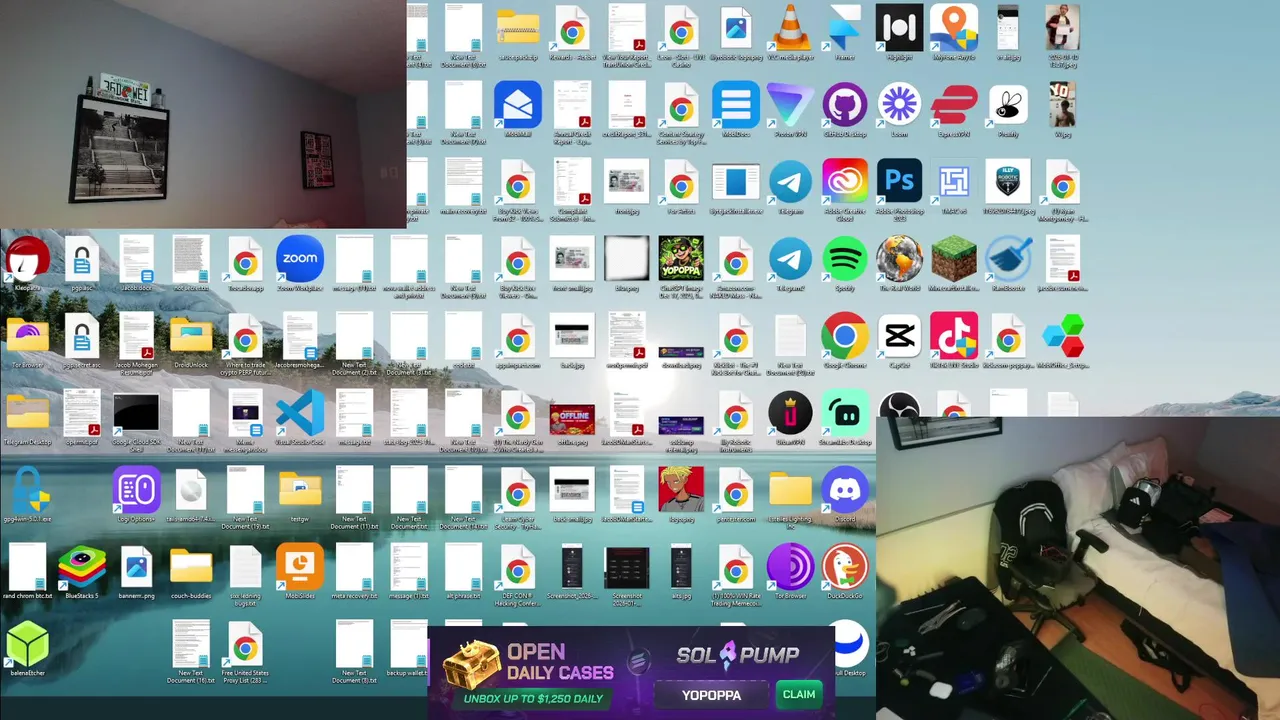Launch Tor Browser shortcut beside DuckDuckGo
1280x720 pixels.
(790, 567)
